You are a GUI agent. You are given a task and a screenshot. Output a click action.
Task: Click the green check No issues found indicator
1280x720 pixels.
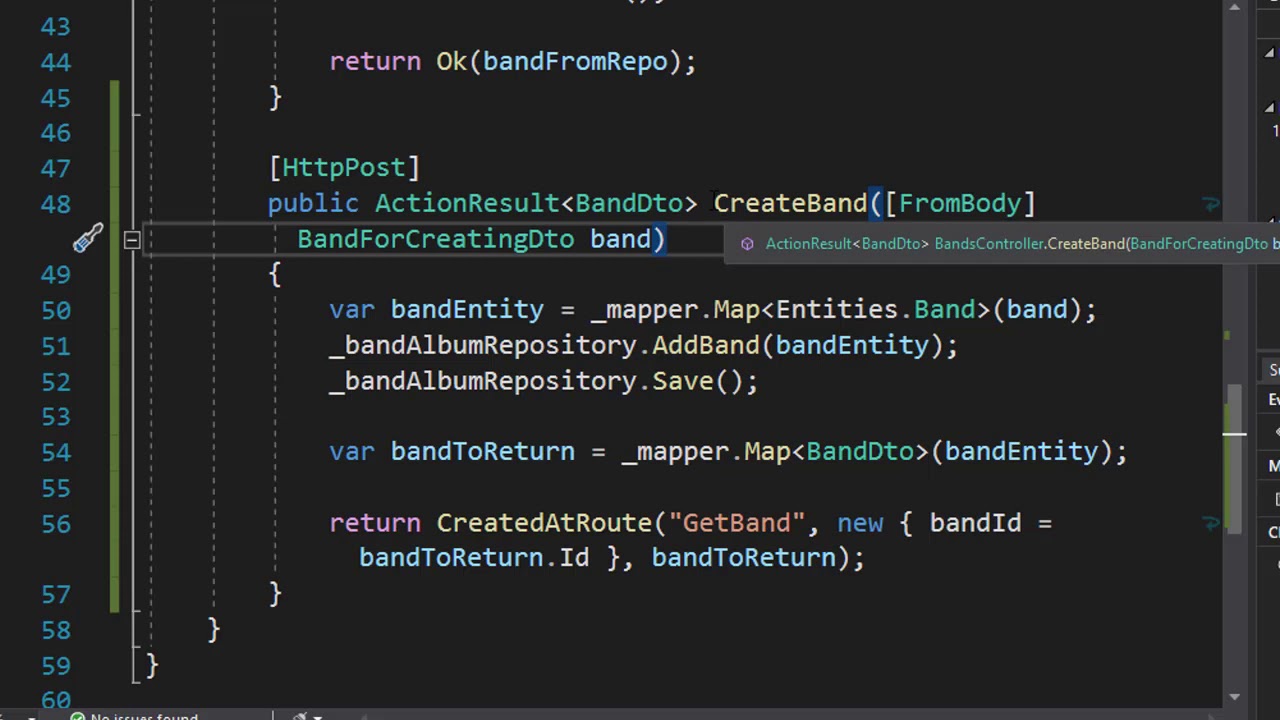tap(134, 716)
